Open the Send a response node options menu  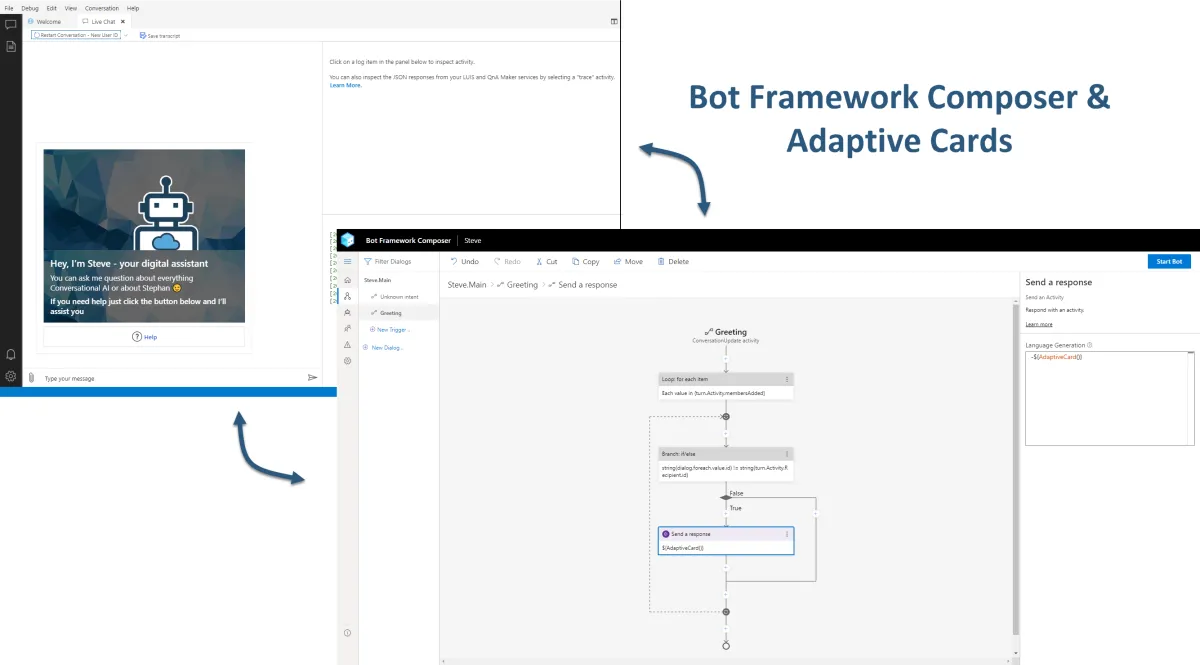click(x=787, y=534)
